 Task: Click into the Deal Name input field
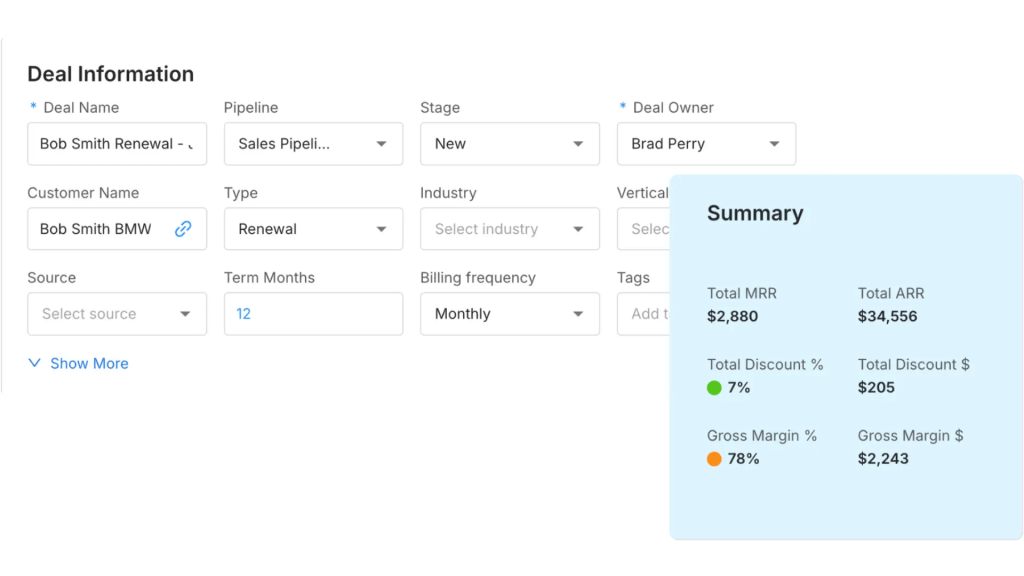(116, 144)
